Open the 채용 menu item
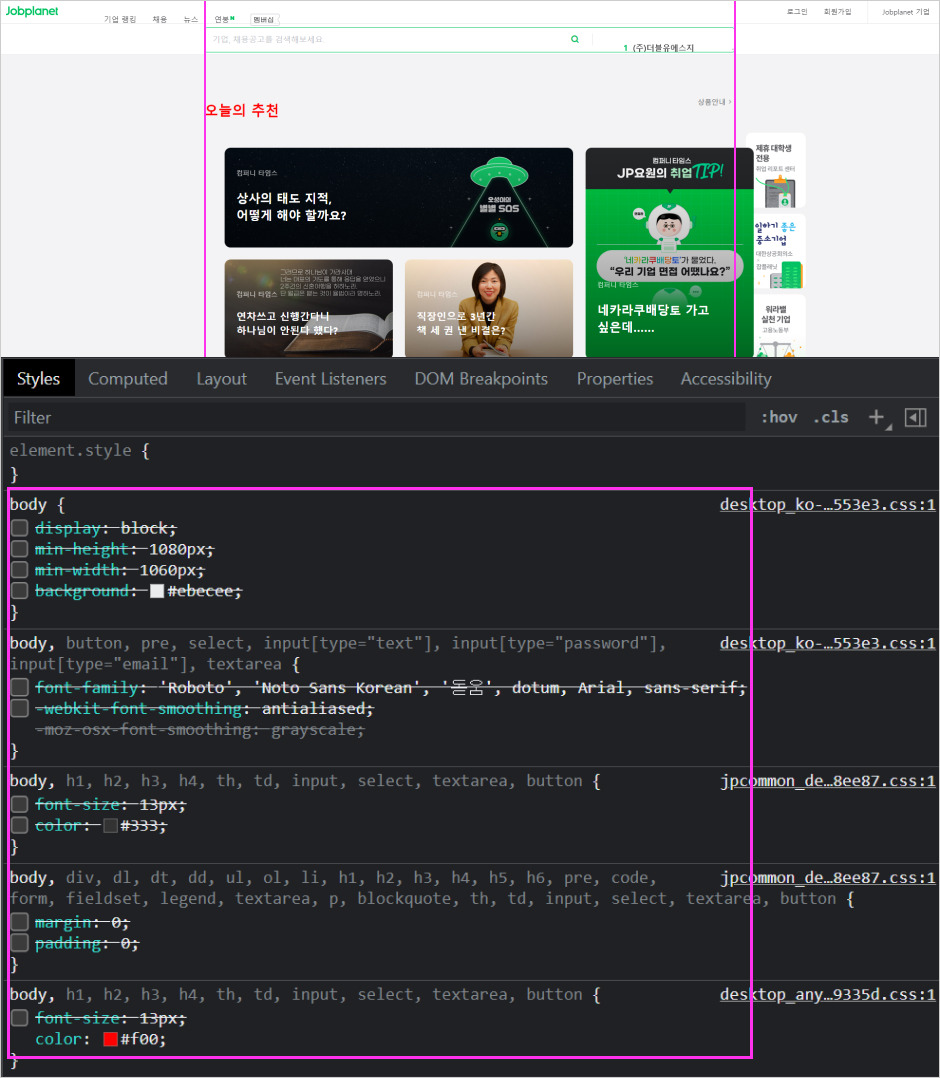Image resolution: width=940 pixels, height=1078 pixels. coord(160,19)
